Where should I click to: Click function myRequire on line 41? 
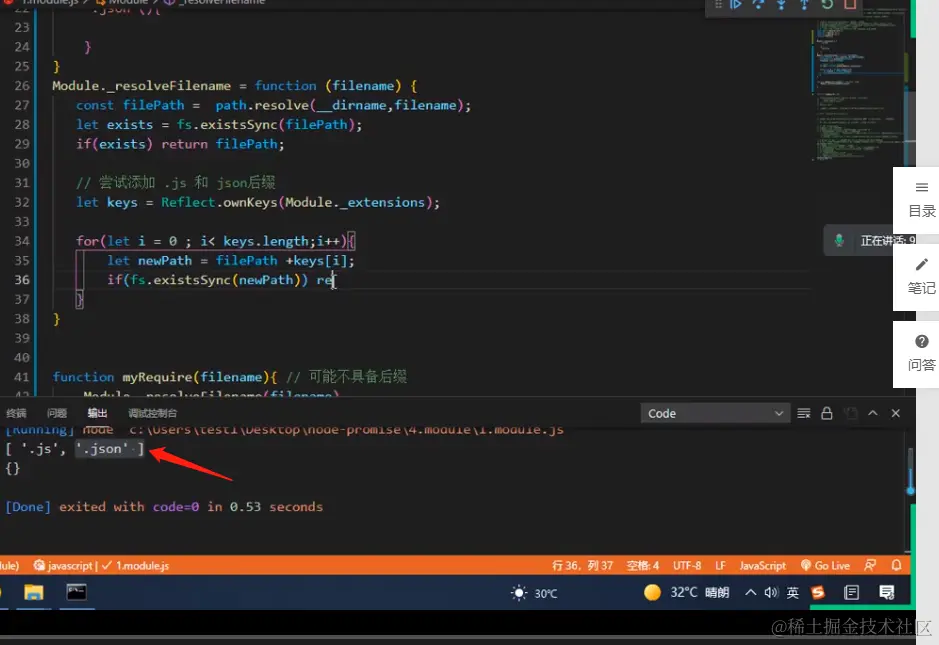[122, 377]
